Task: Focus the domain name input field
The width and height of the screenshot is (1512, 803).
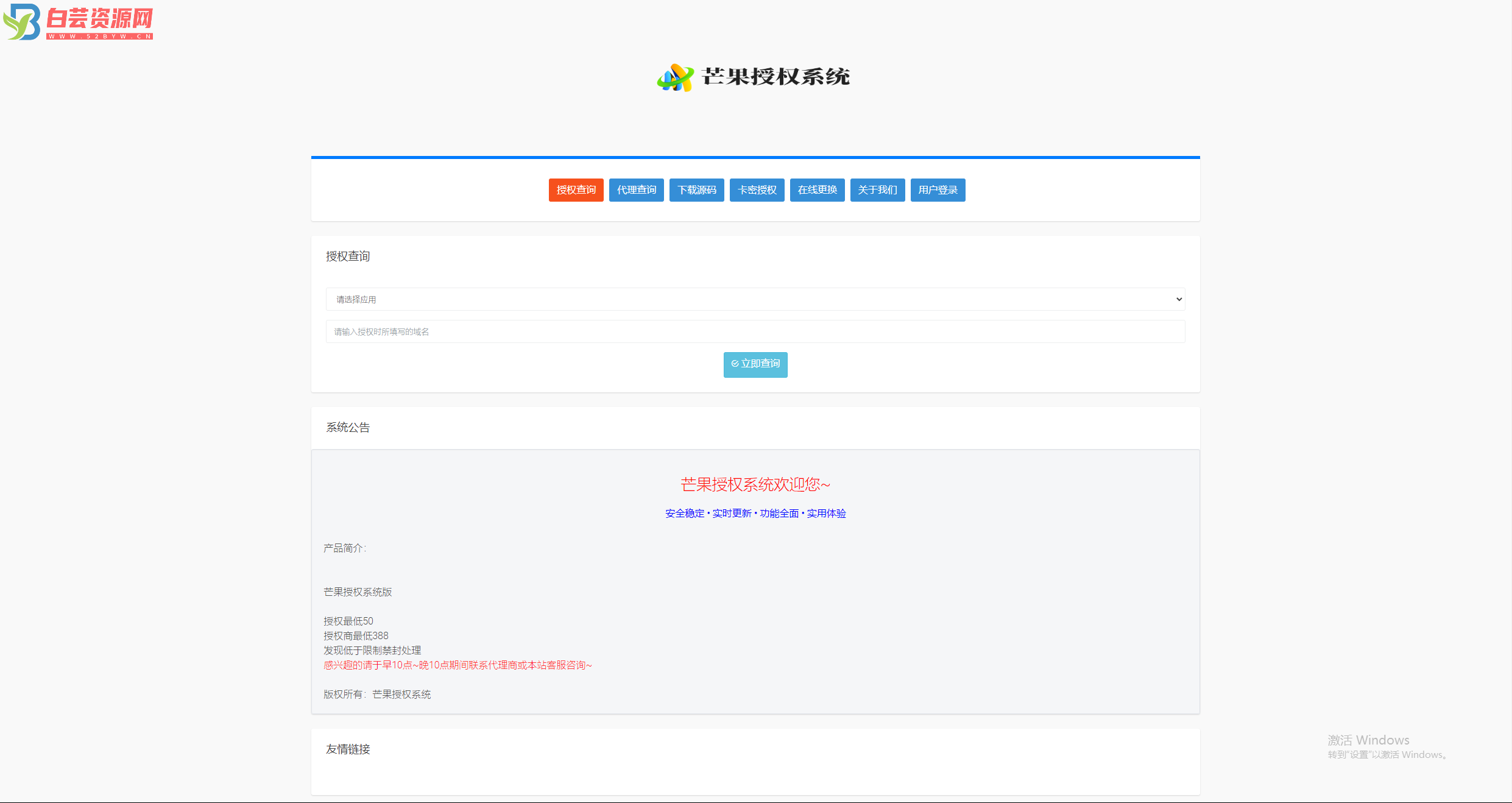Action: tap(755, 331)
